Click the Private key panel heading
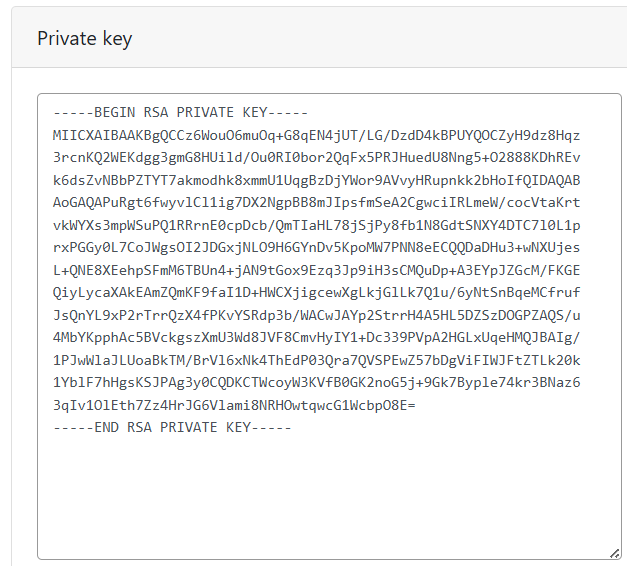627x566 pixels. (85, 39)
